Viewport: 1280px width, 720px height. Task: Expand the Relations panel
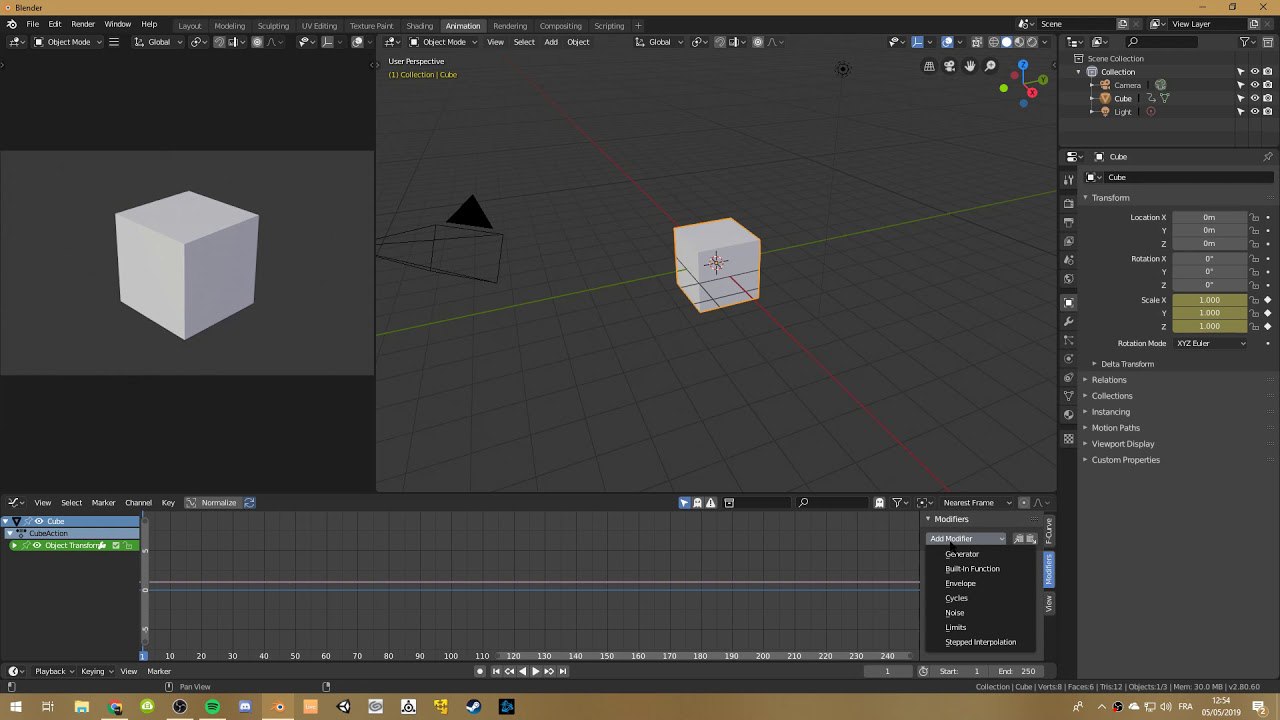coord(1108,380)
